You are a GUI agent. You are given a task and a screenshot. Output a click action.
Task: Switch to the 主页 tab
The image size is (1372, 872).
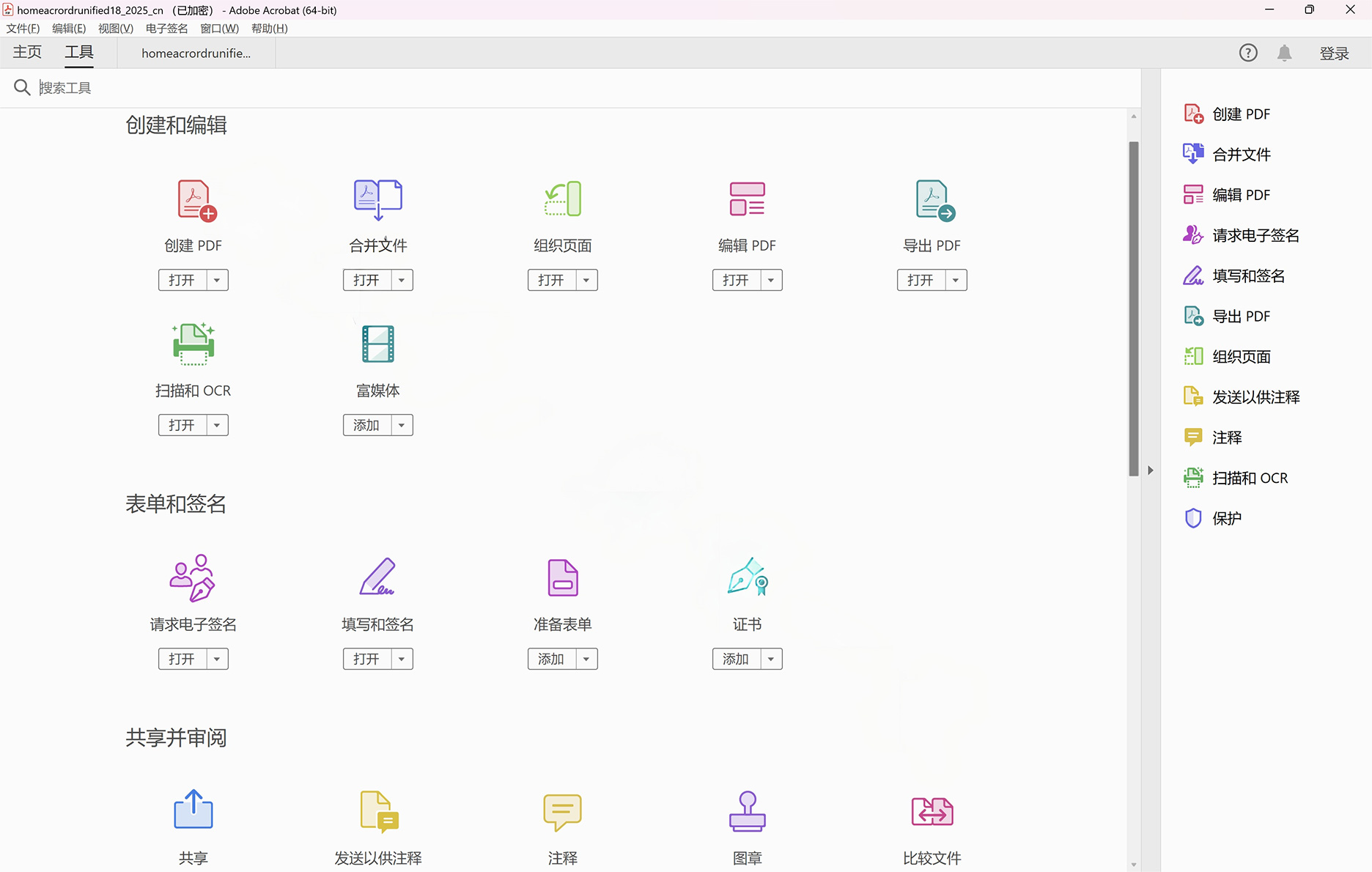(x=27, y=52)
